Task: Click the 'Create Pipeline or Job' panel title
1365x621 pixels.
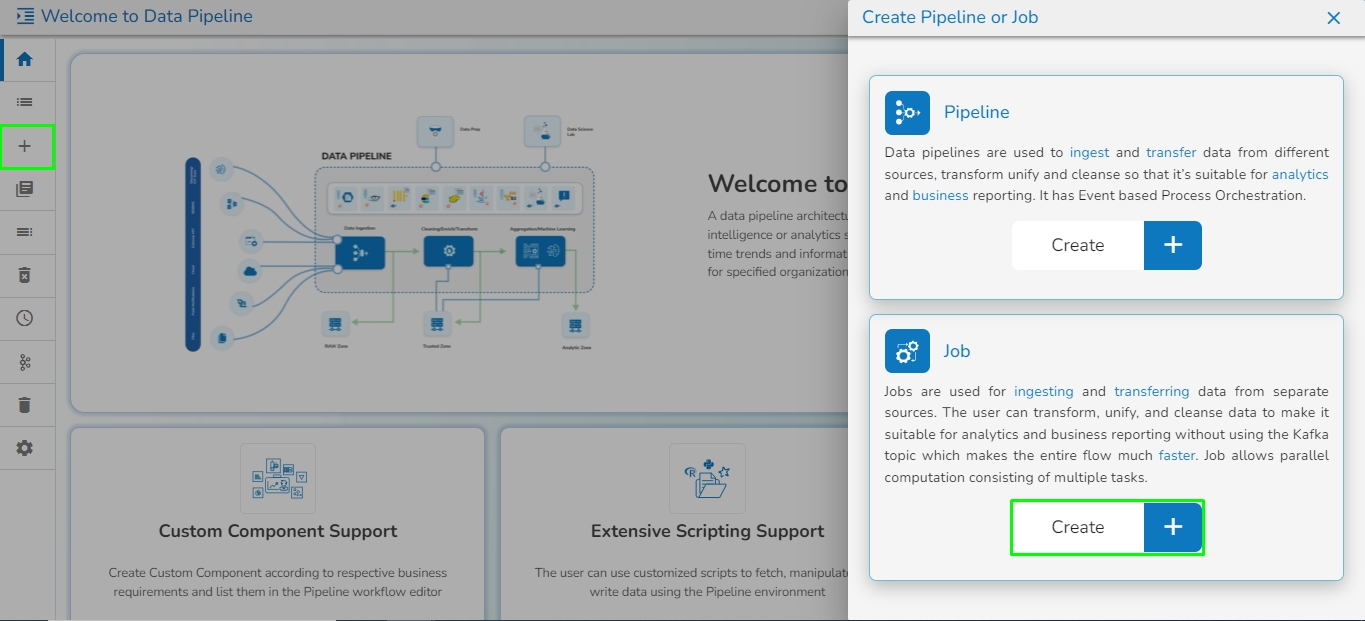Action: click(x=950, y=17)
